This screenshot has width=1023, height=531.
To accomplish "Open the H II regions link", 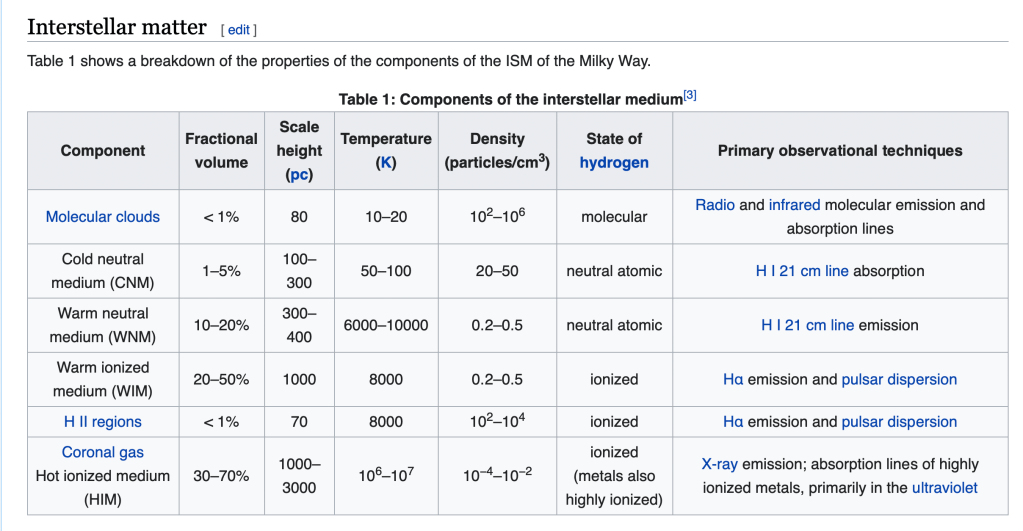I will (x=103, y=422).
